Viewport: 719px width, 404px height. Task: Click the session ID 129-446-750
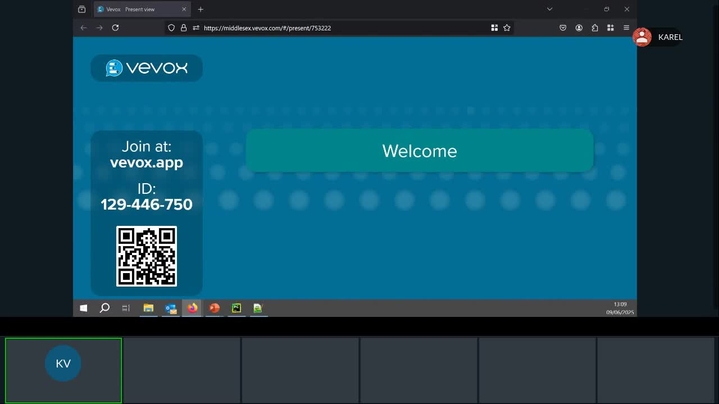pos(146,205)
